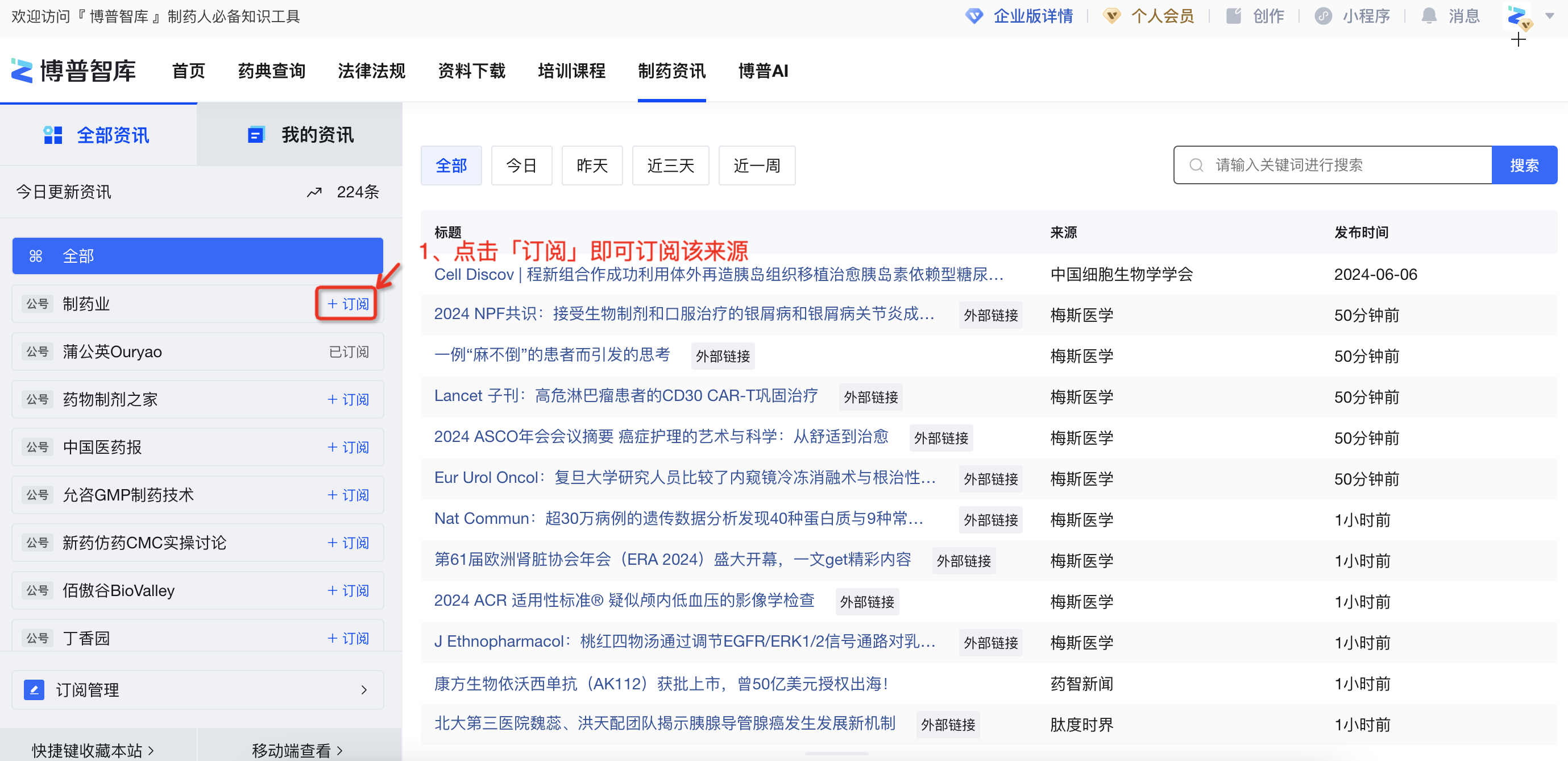Open 北大第三医院魏蕊 article

[665, 723]
